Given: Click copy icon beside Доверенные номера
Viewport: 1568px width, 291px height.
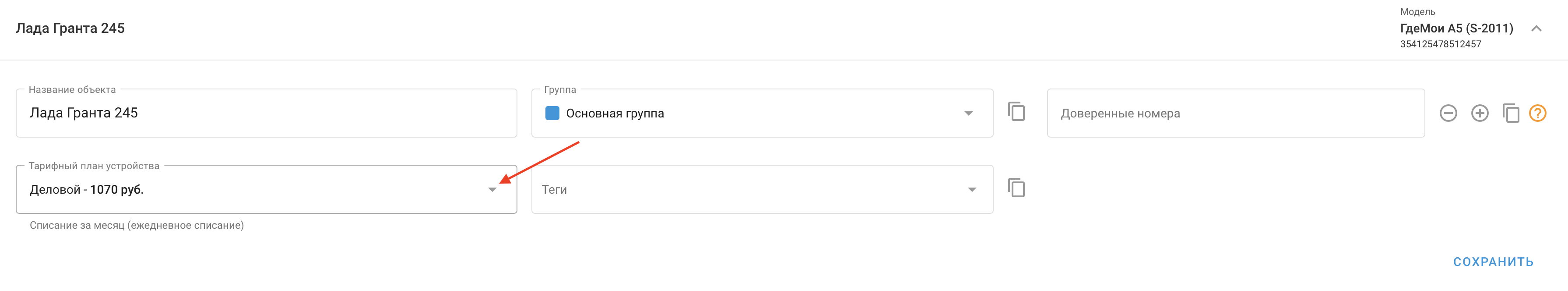Looking at the screenshot, I should 1511,113.
